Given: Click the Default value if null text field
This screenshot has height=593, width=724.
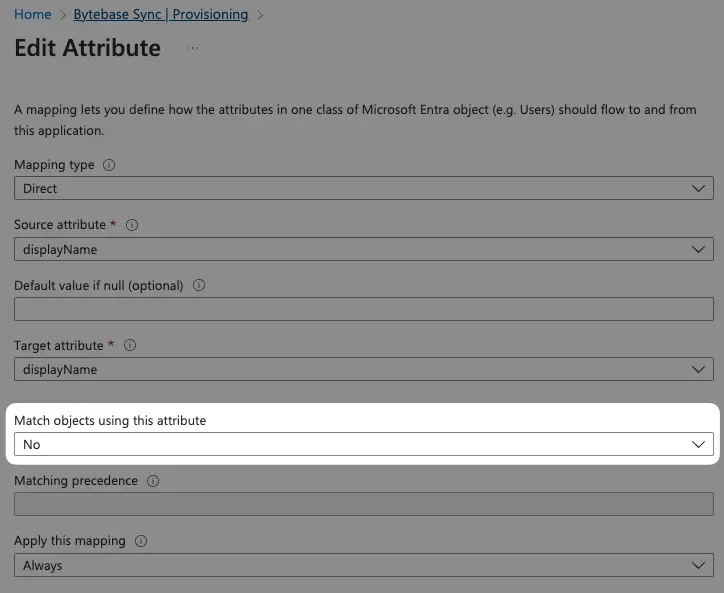Looking at the screenshot, I should tap(364, 309).
